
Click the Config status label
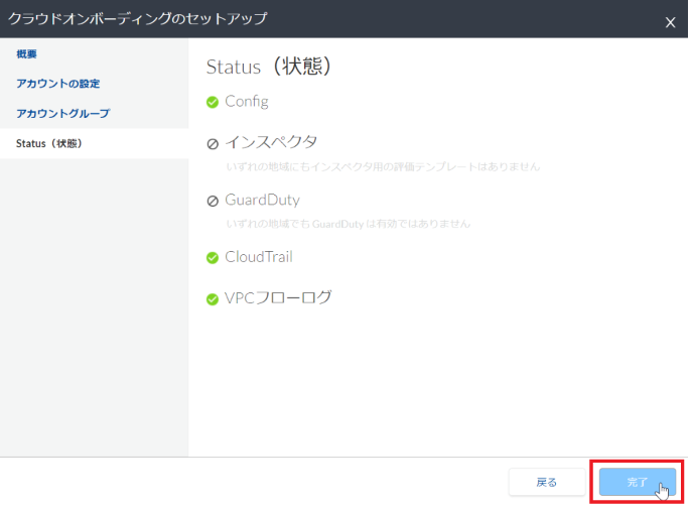(247, 102)
